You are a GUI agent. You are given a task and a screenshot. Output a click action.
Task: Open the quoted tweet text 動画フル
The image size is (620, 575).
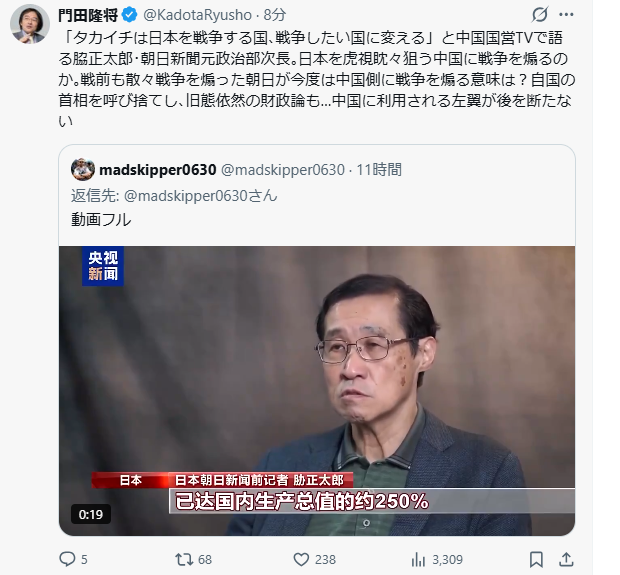pyautogui.click(x=101, y=219)
